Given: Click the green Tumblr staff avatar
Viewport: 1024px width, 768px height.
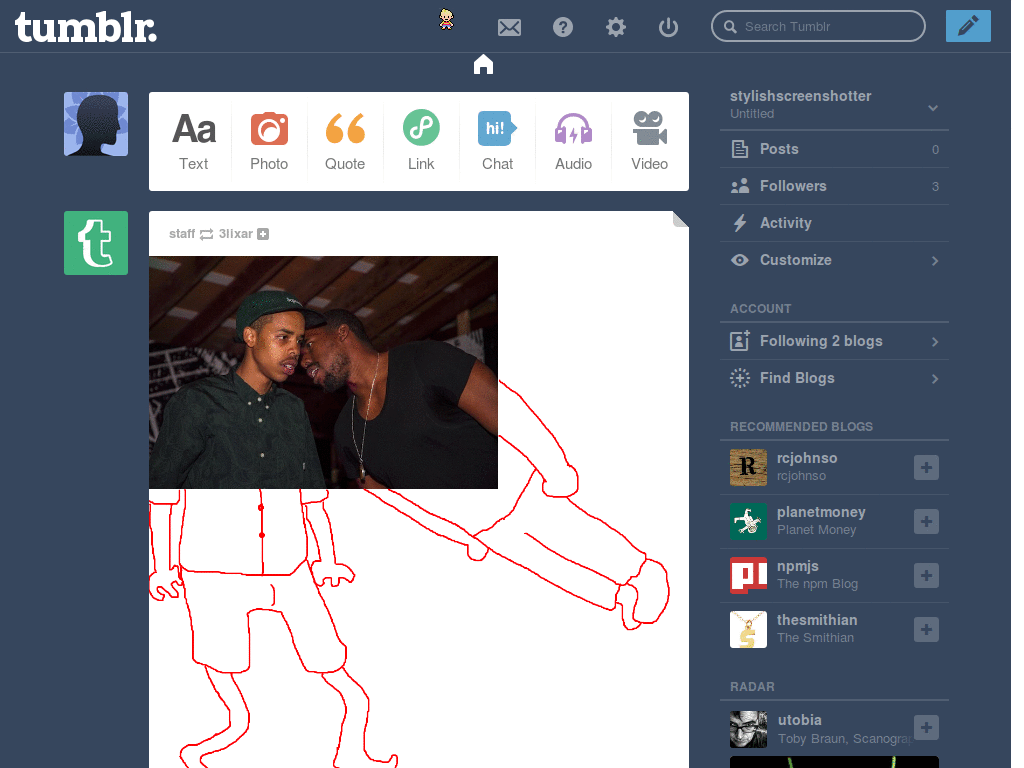Looking at the screenshot, I should [x=96, y=243].
